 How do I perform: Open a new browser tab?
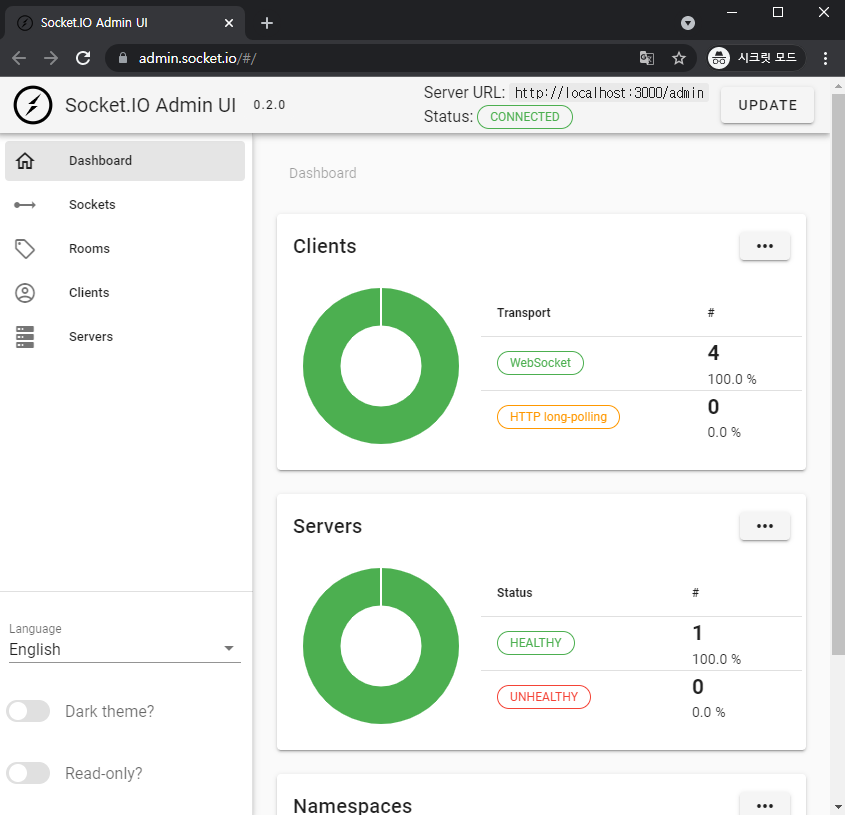tap(267, 23)
